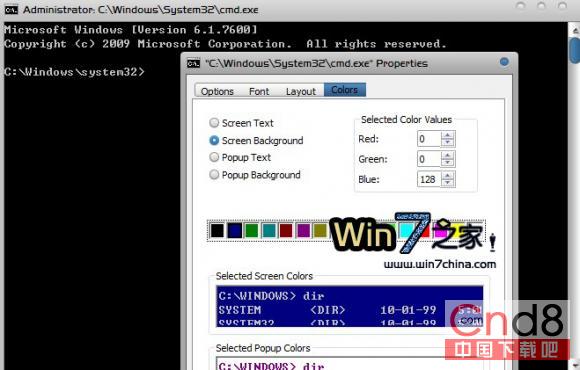Open the Layout tab
Screen dimensions: 580x370
(x=301, y=91)
